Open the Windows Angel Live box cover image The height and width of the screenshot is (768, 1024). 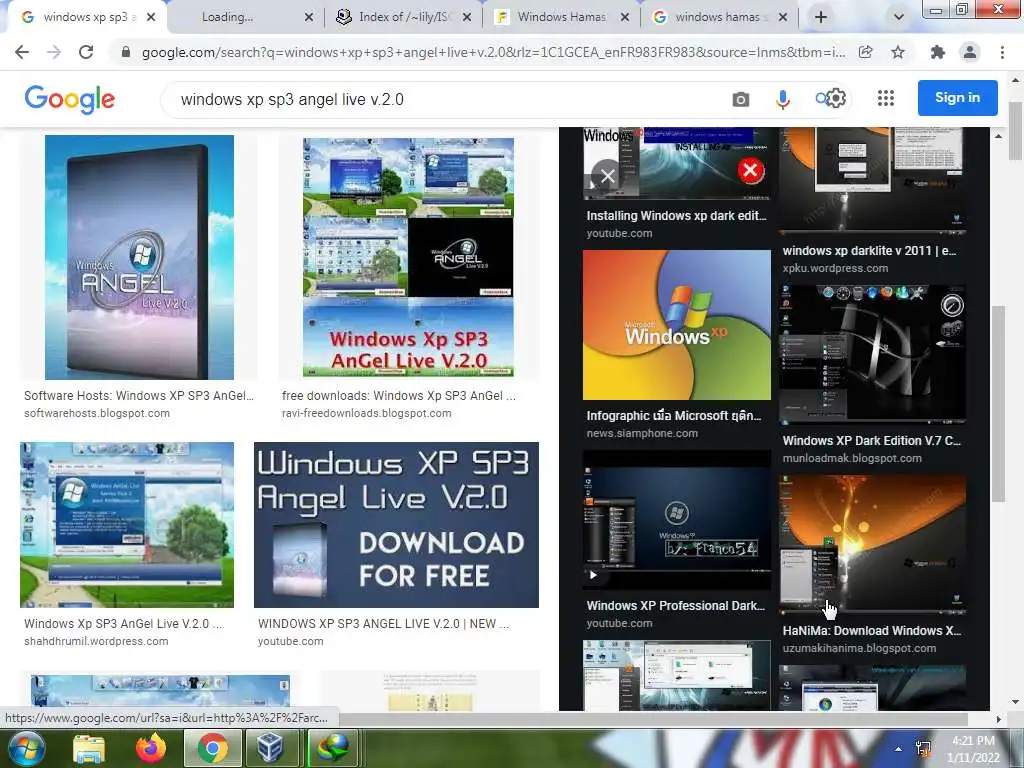tap(139, 257)
